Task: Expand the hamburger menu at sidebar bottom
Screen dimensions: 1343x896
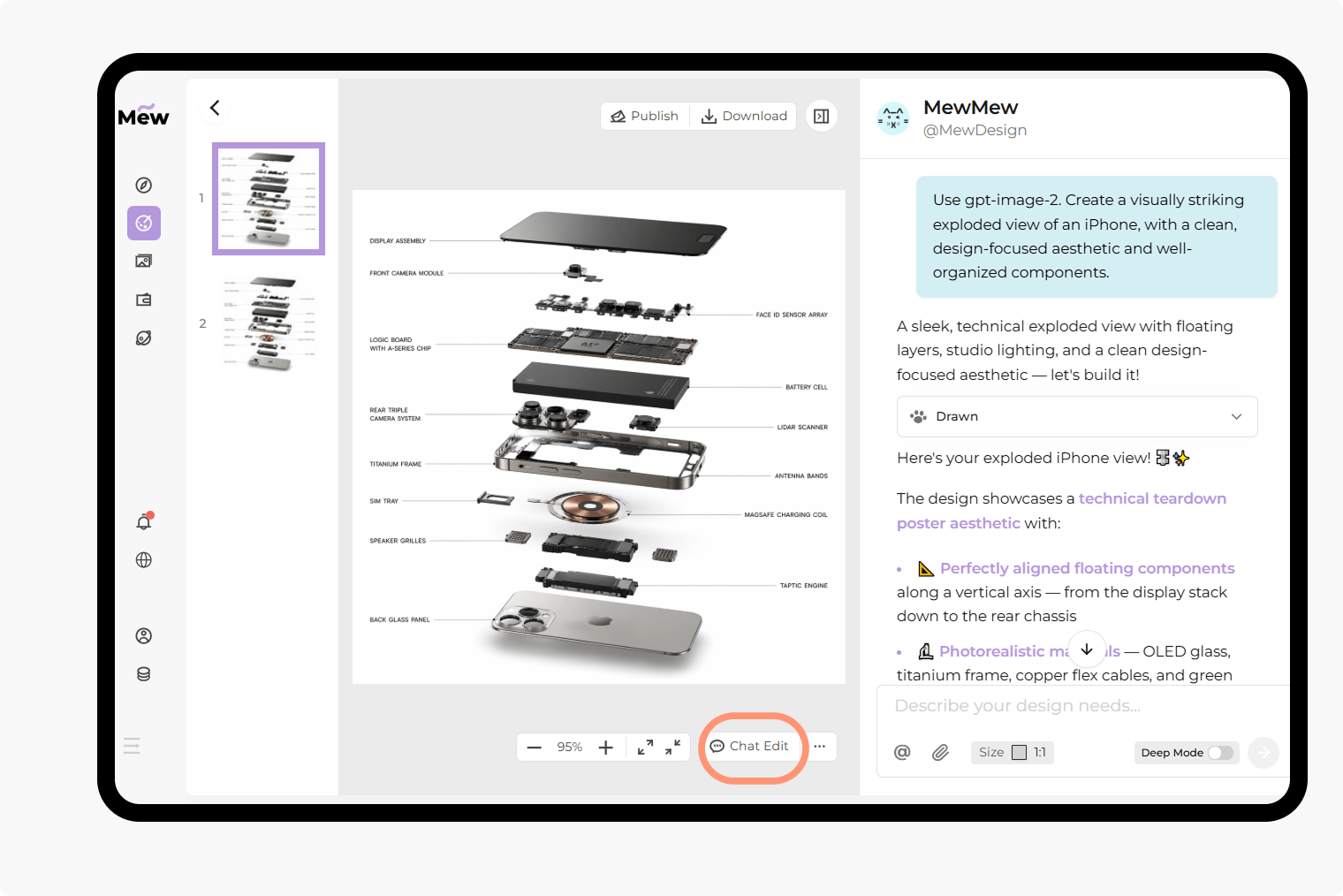Action: click(x=132, y=746)
